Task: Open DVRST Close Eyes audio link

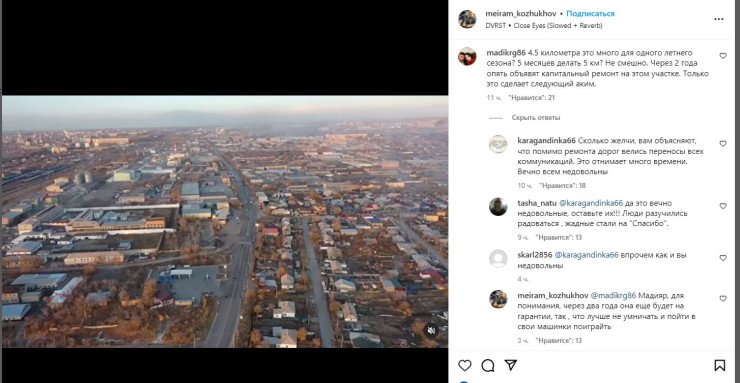Action: (544, 26)
